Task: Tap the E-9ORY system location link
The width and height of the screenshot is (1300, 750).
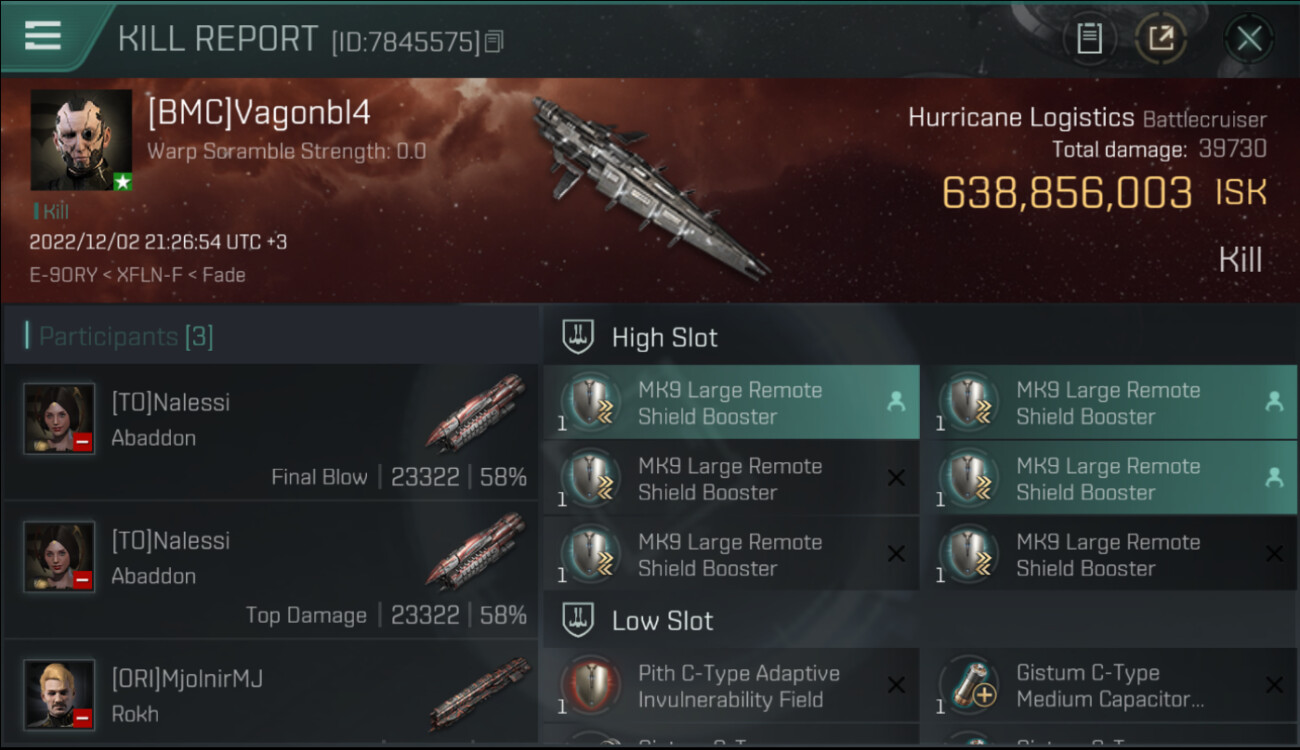Action: click(64, 274)
